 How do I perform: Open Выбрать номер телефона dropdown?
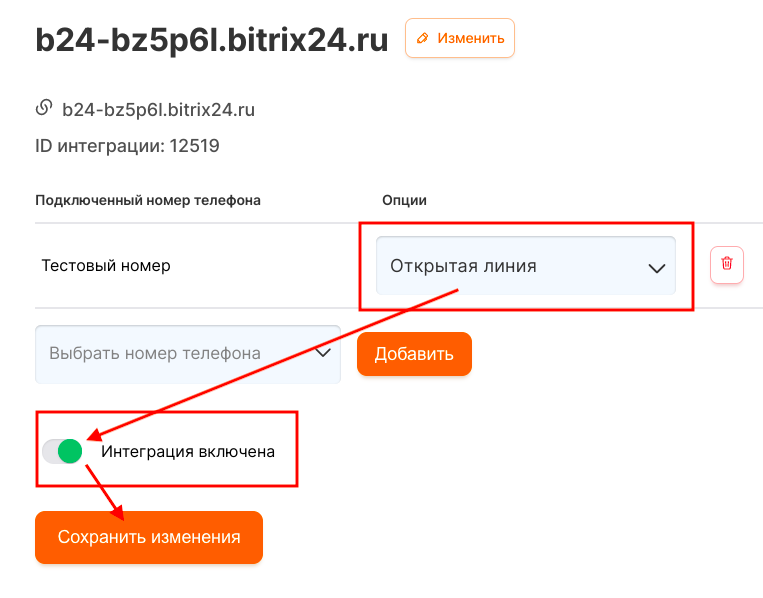188,354
